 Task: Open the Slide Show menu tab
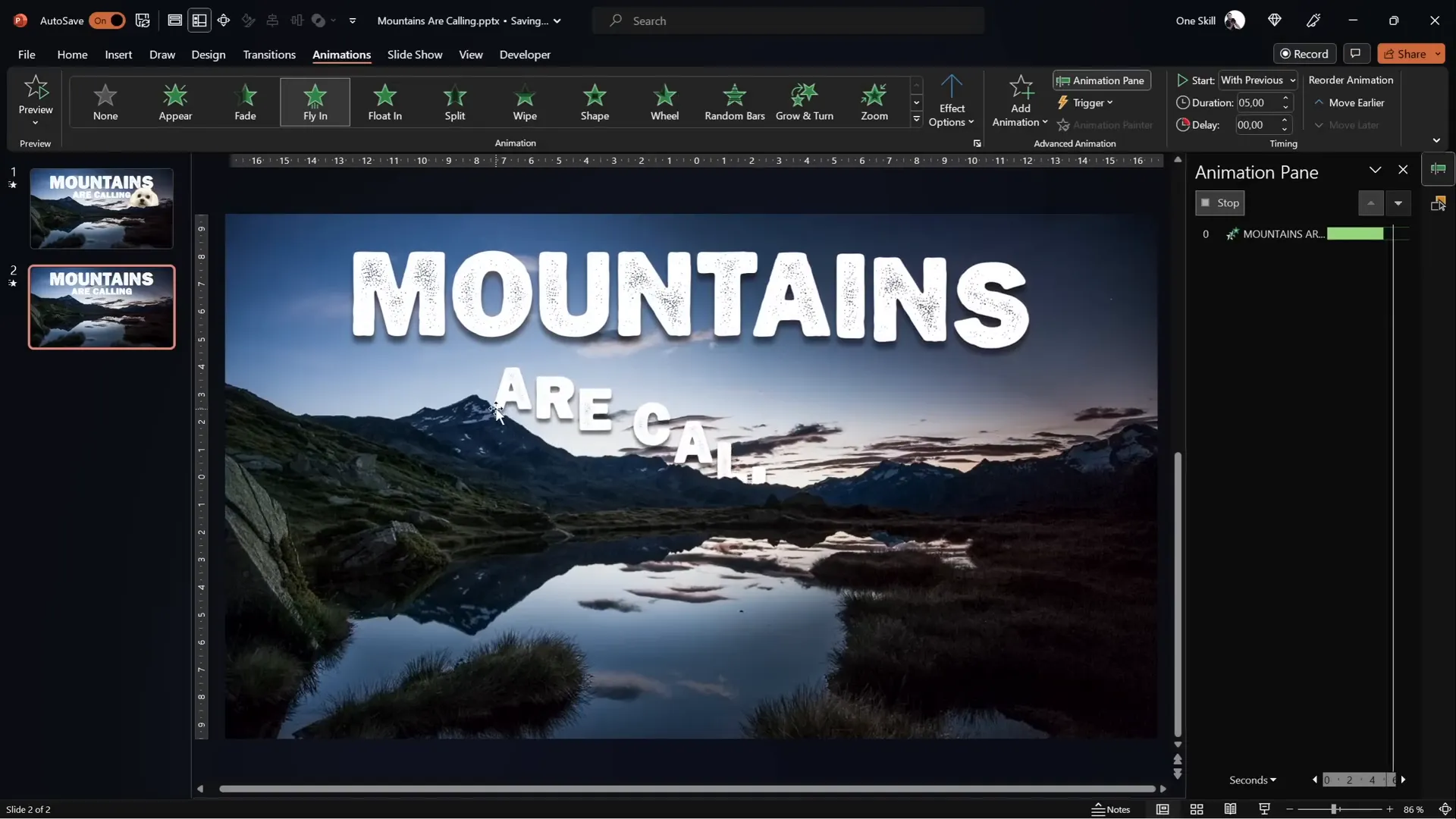pos(415,55)
